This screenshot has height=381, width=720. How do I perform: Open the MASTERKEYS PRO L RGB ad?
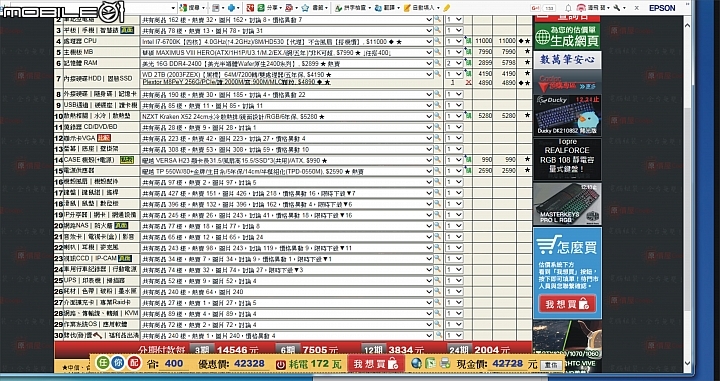(x=567, y=204)
